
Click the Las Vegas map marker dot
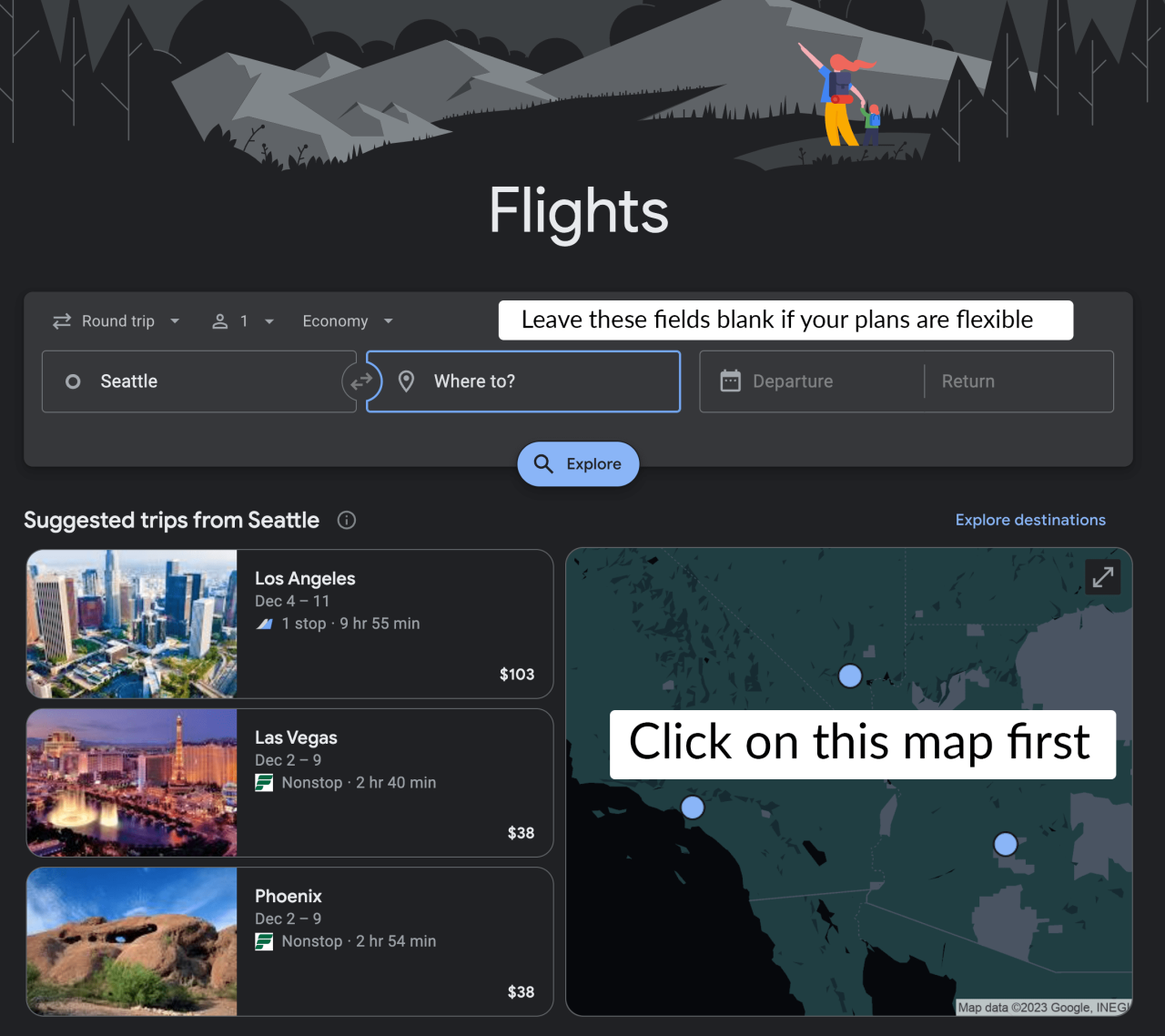tap(850, 675)
